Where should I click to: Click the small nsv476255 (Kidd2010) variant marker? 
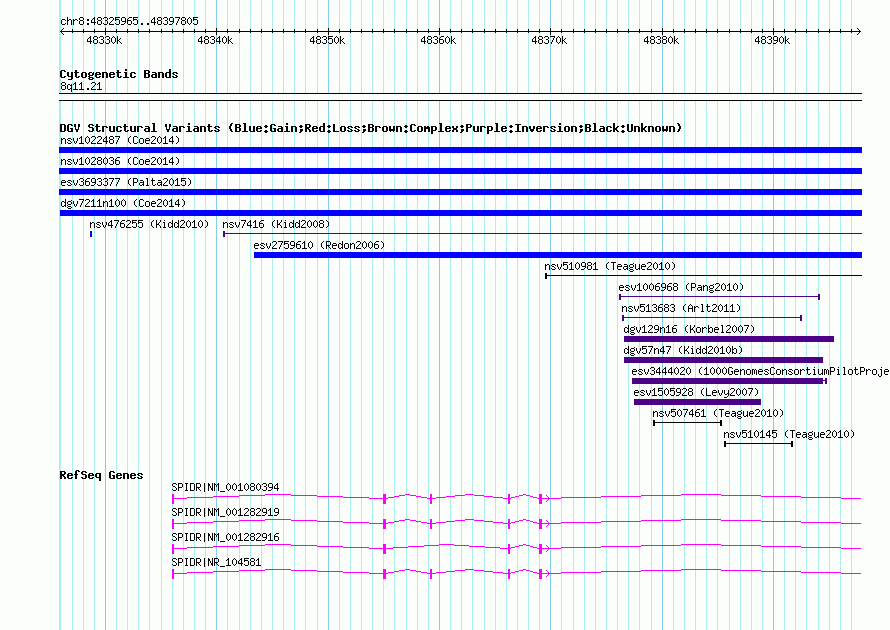click(91, 234)
